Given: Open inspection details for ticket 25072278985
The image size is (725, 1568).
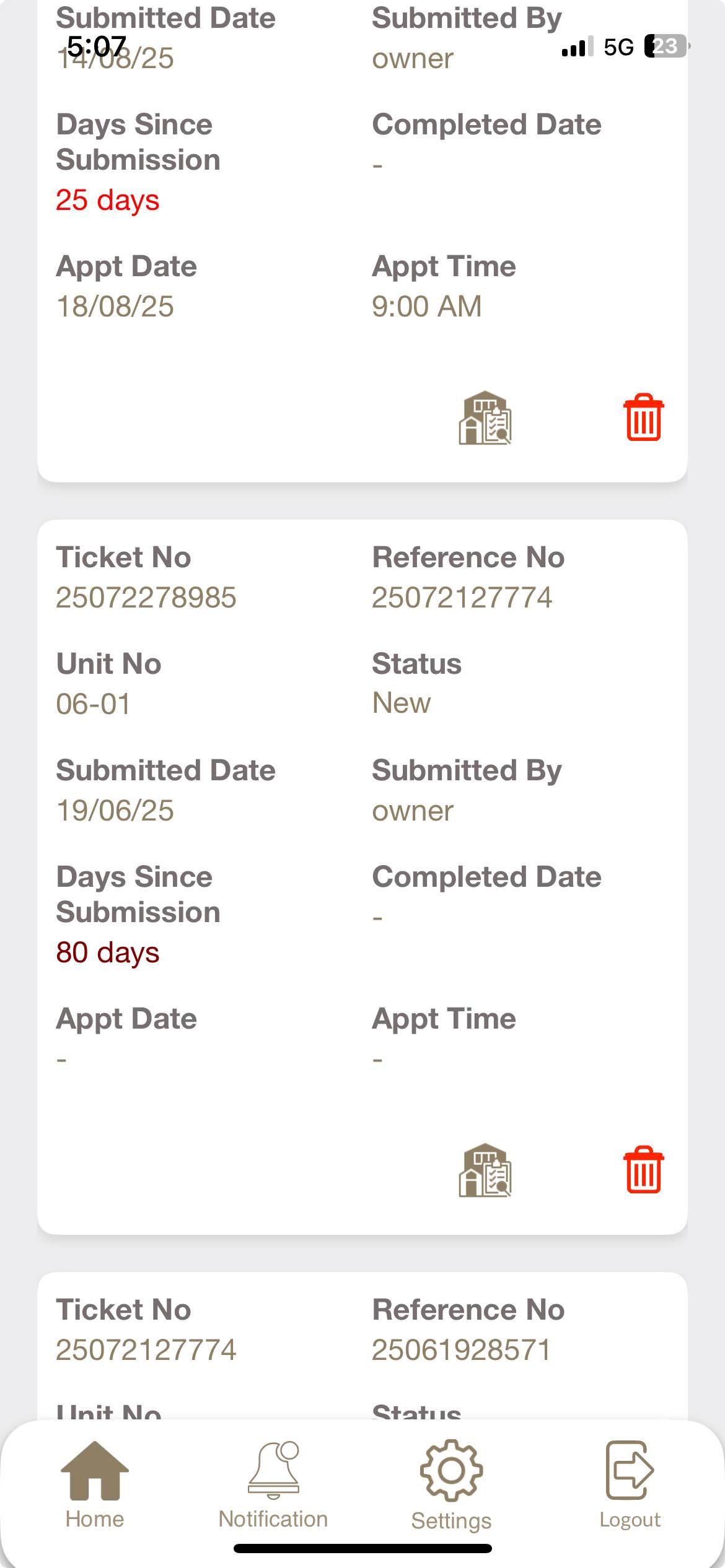Looking at the screenshot, I should tap(485, 1170).
